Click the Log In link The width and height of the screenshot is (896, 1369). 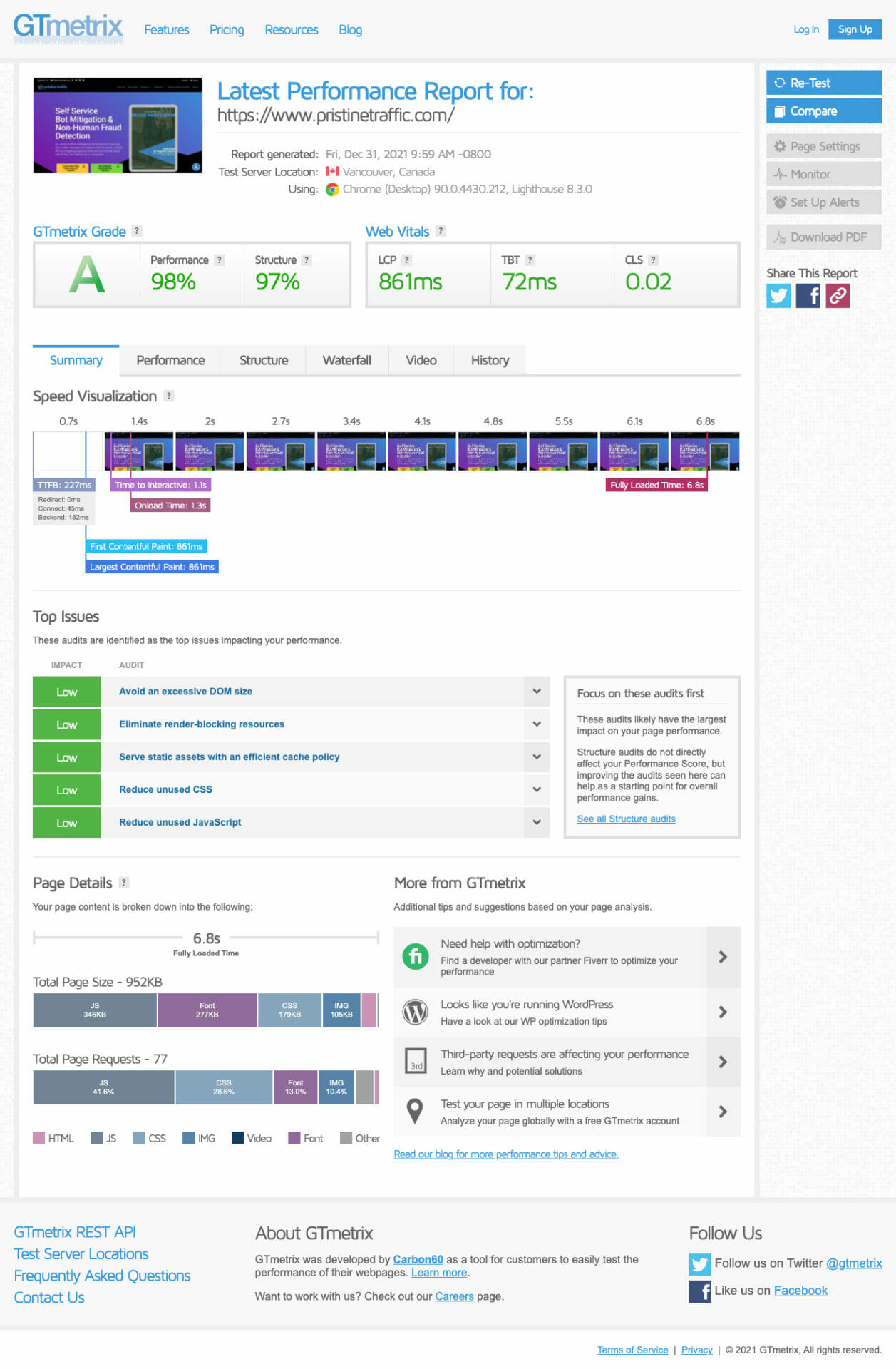(806, 29)
